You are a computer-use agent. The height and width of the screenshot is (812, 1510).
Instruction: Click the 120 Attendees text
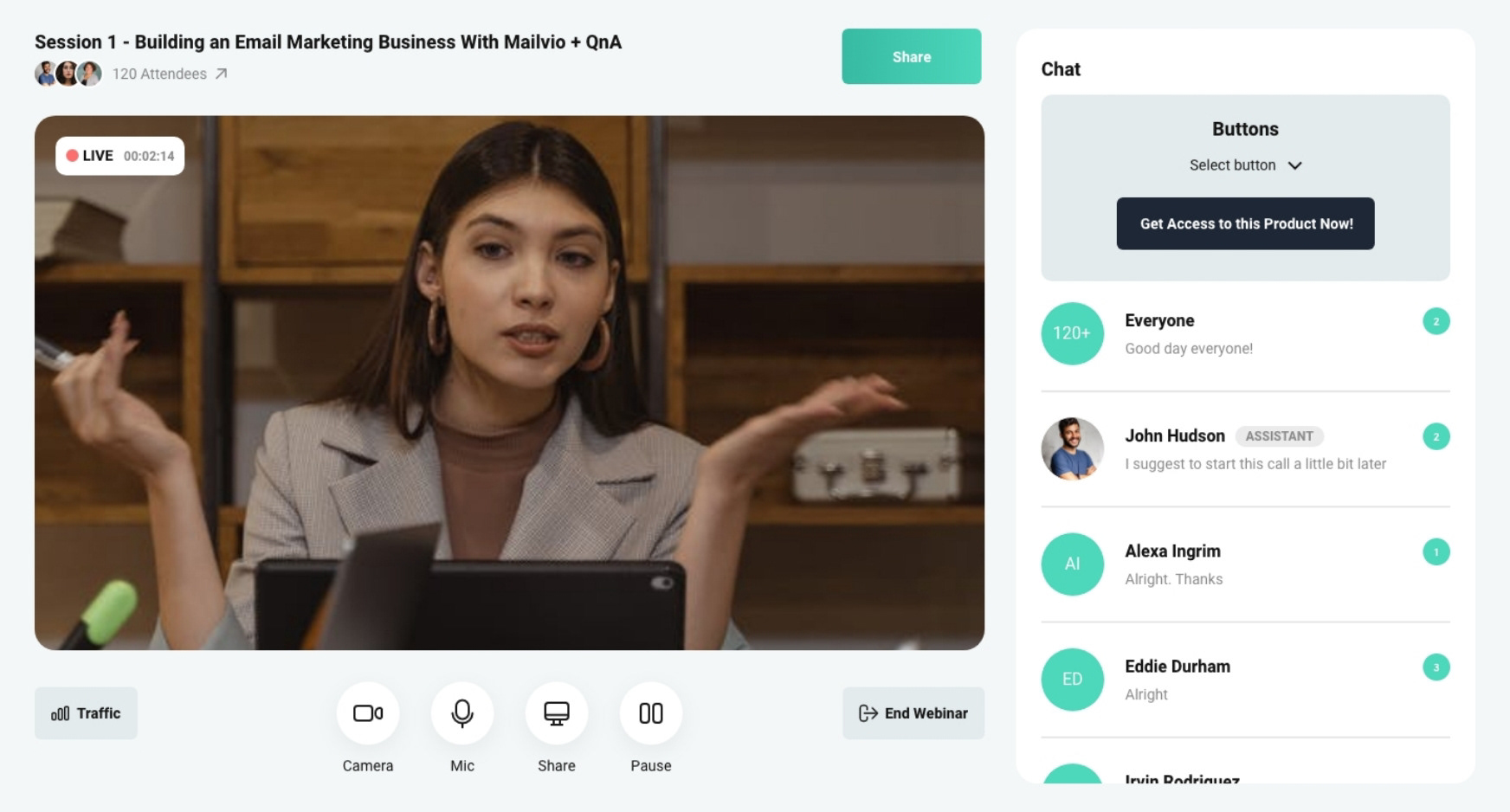159,74
